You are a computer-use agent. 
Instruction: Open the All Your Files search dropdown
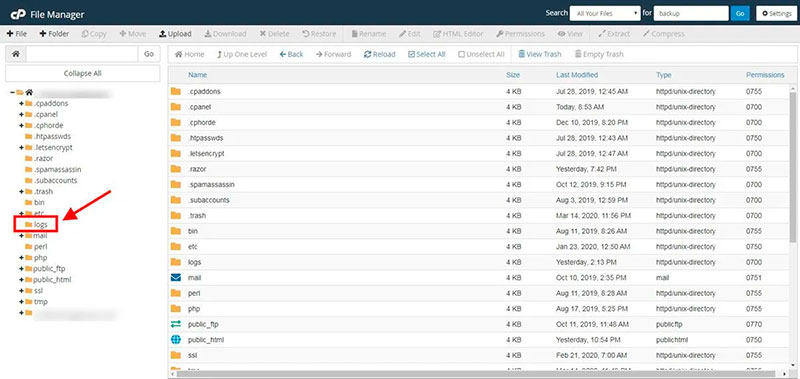pos(605,13)
